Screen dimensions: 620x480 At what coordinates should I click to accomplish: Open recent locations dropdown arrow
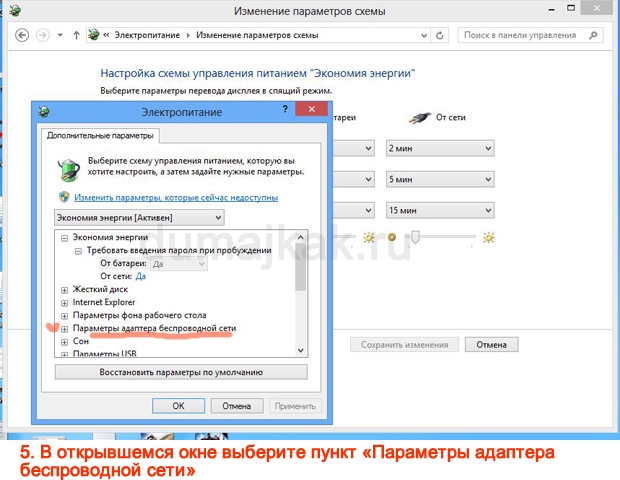(x=60, y=35)
